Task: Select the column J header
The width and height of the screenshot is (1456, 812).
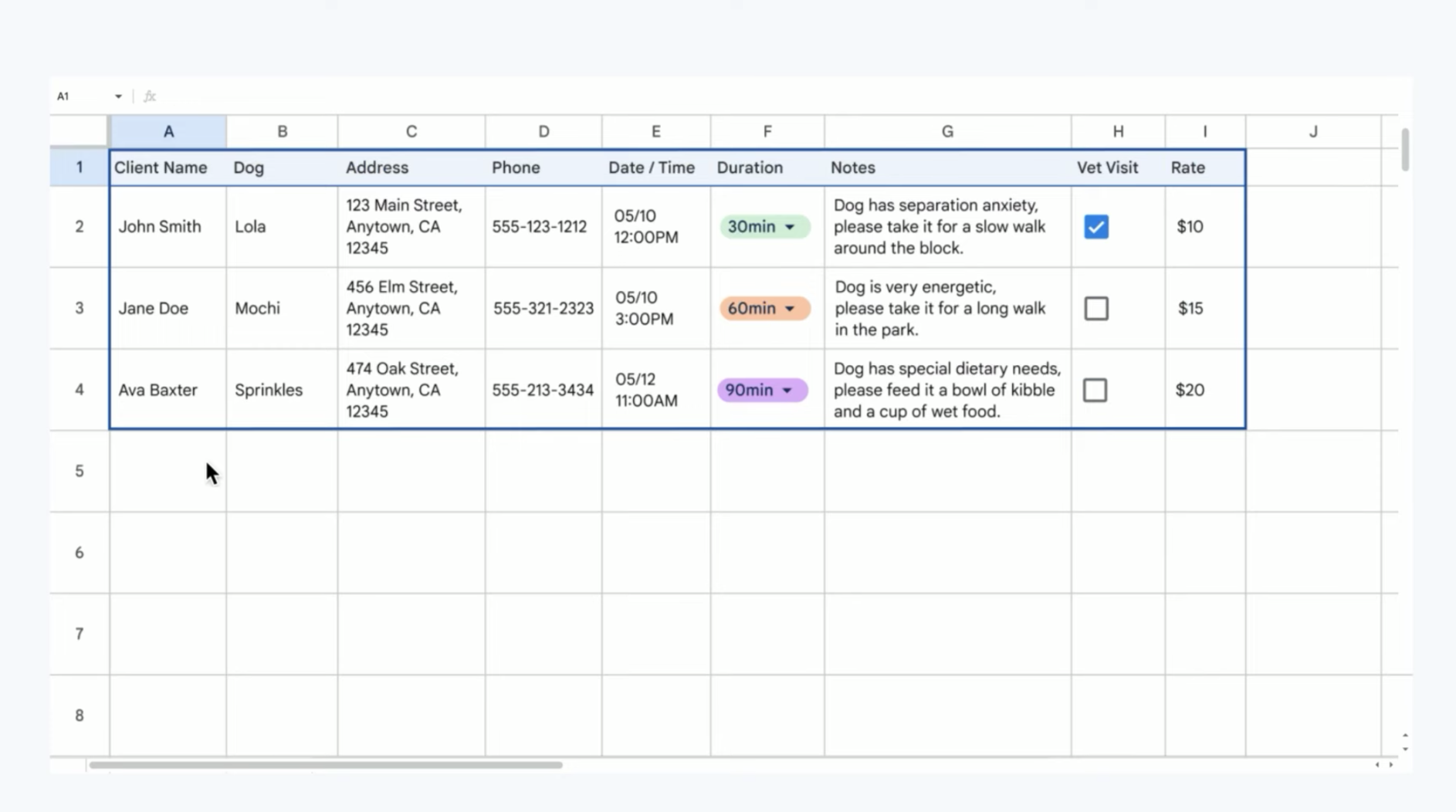Action: coord(1312,132)
